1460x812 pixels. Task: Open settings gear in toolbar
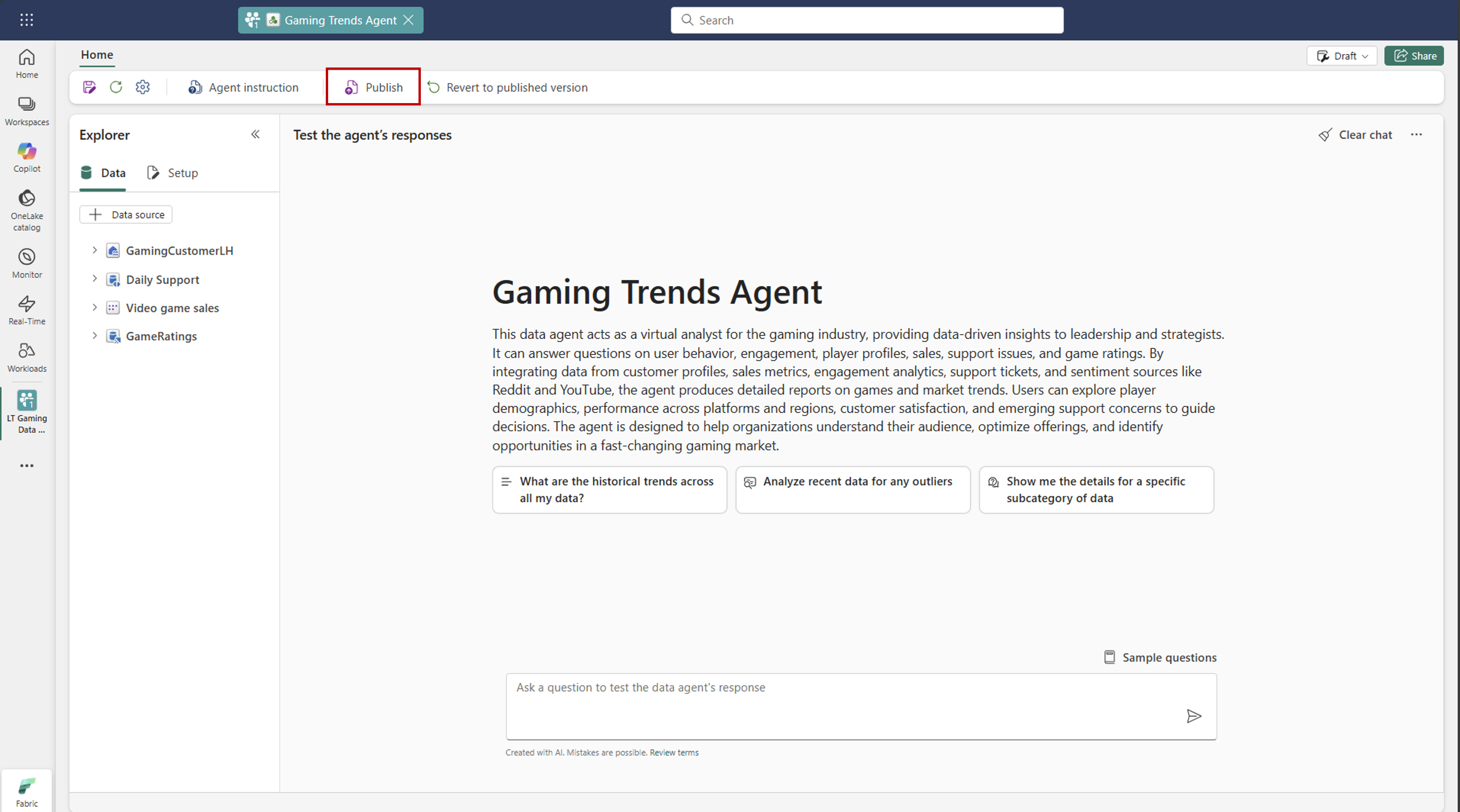143,87
